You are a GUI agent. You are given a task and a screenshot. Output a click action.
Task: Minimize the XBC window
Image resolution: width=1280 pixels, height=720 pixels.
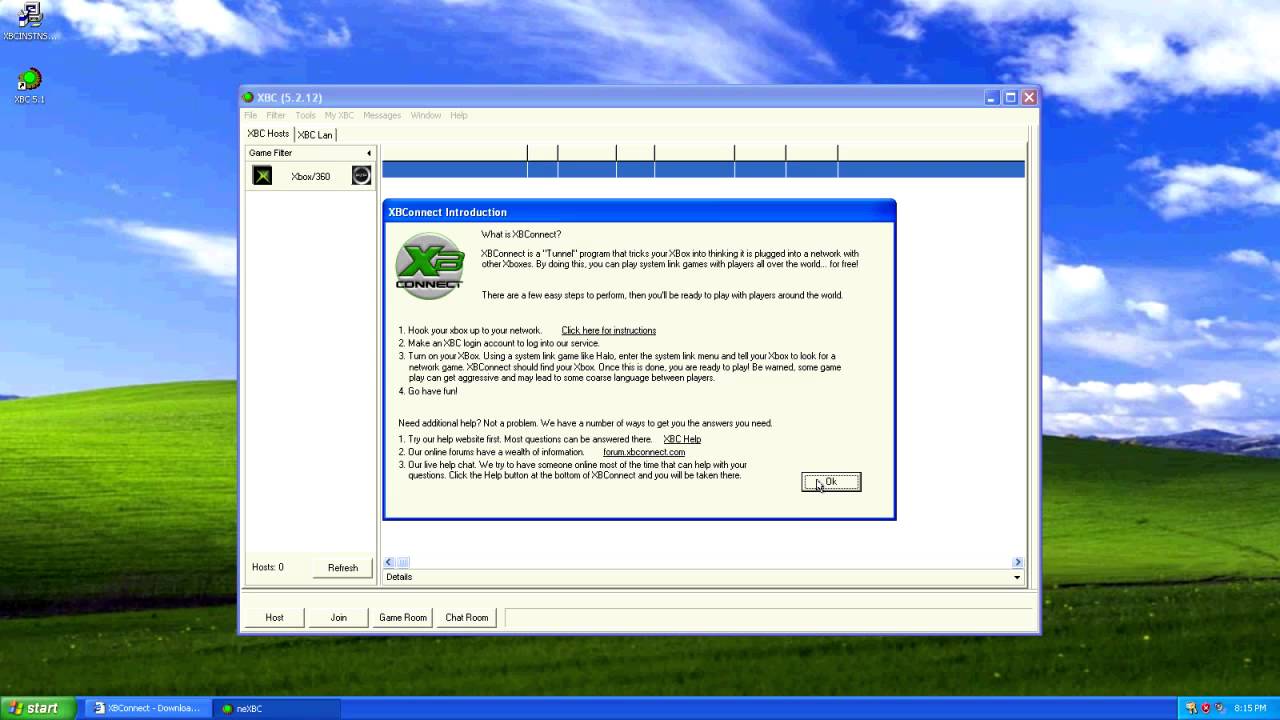tap(991, 97)
